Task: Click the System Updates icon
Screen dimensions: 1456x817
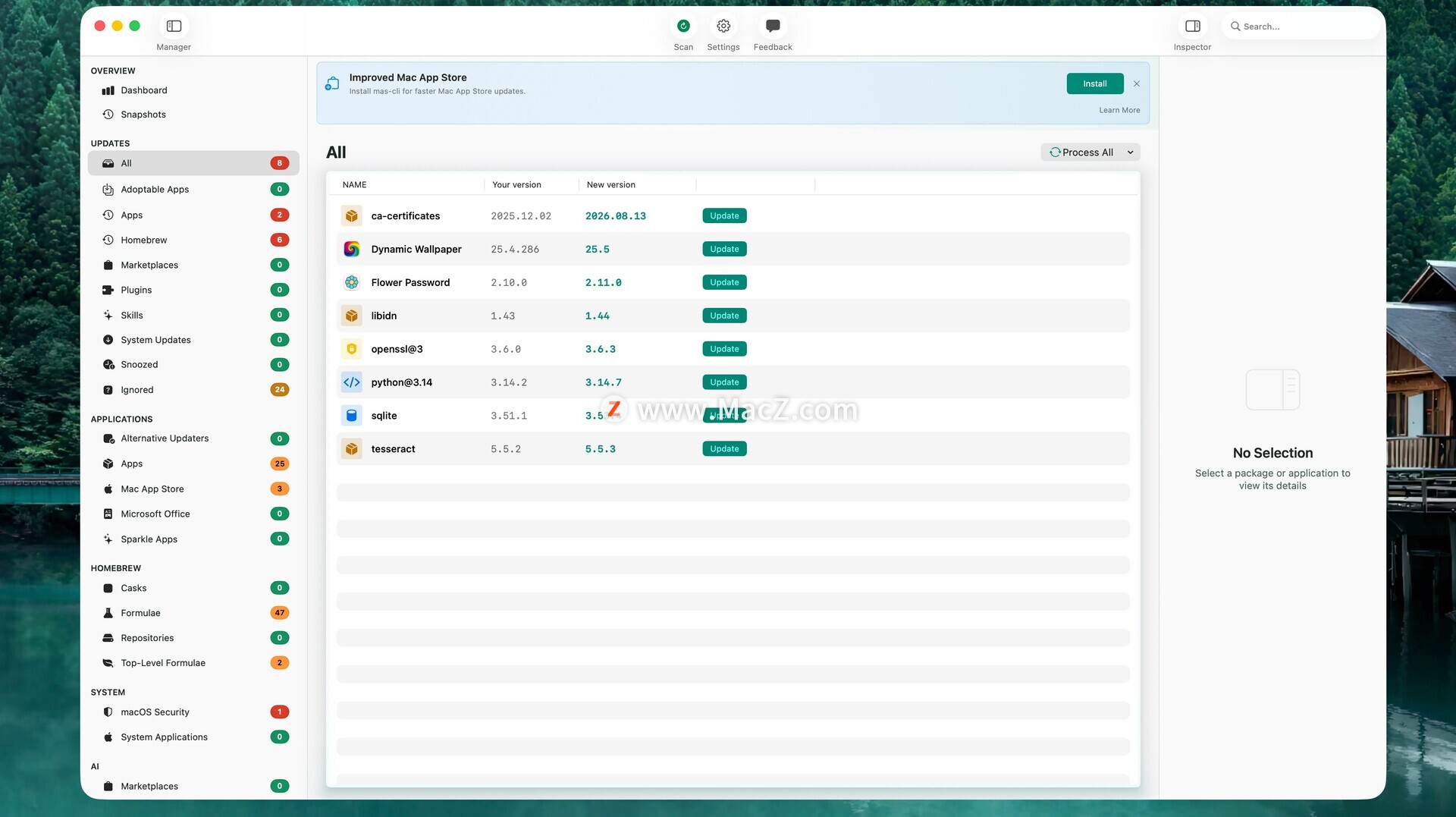Action: [x=108, y=341]
